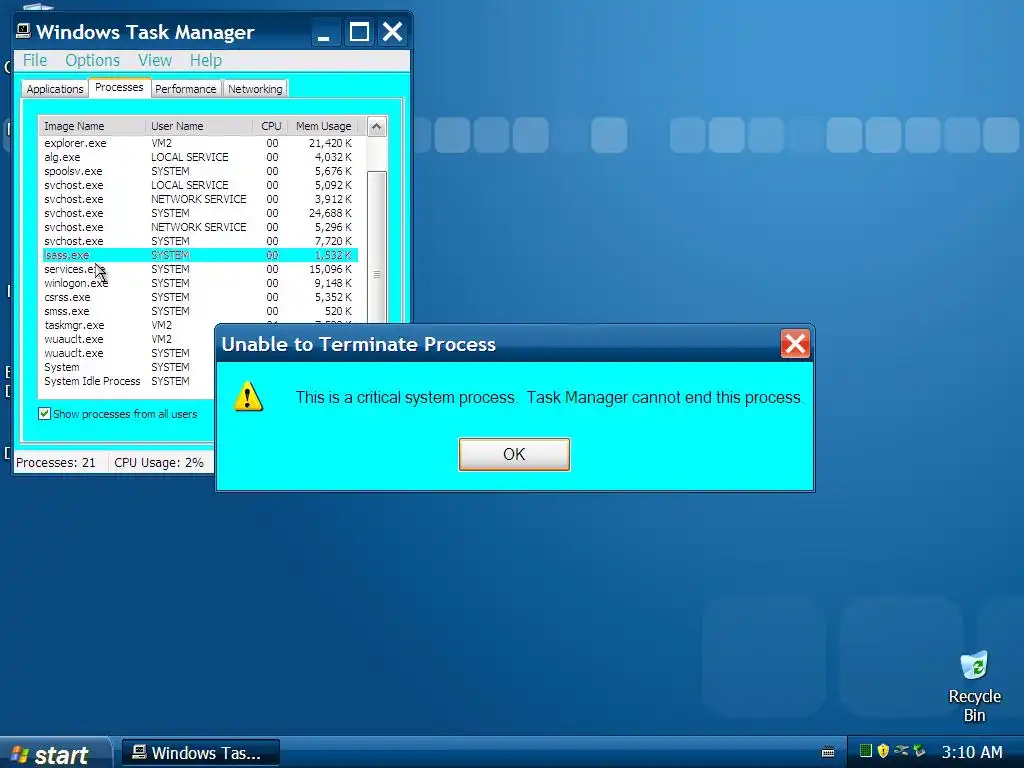Open the File menu
This screenshot has width=1024, height=768.
pos(35,60)
